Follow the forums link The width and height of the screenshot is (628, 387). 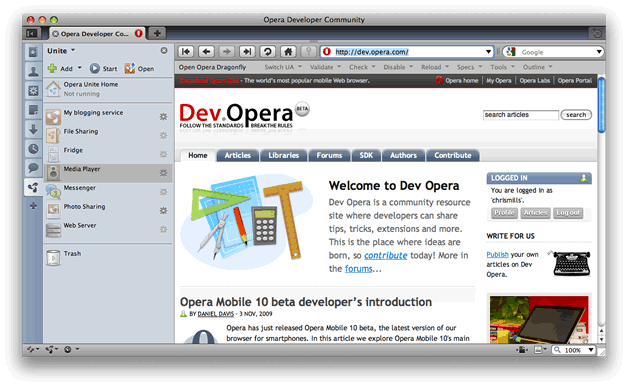point(358,268)
